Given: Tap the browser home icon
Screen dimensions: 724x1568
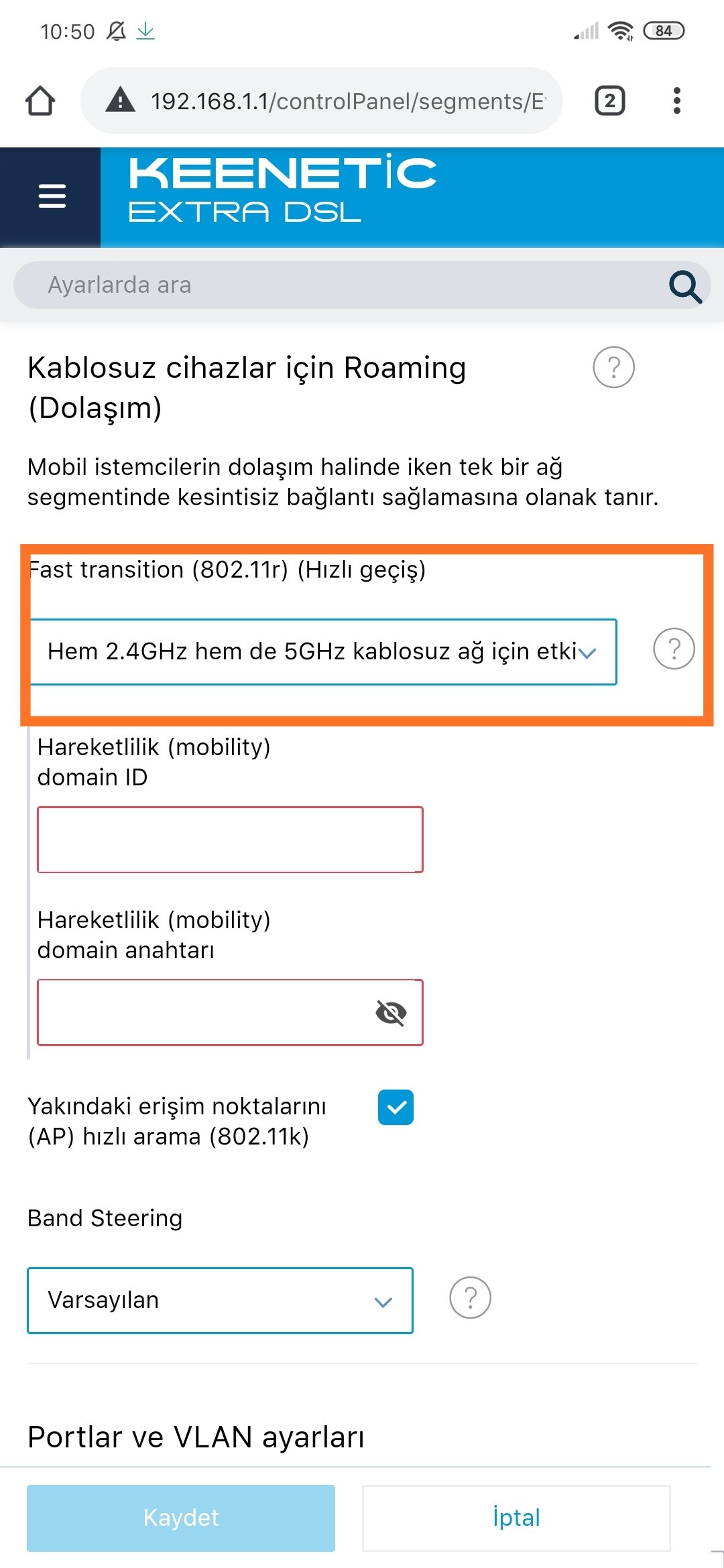Looking at the screenshot, I should point(40,101).
